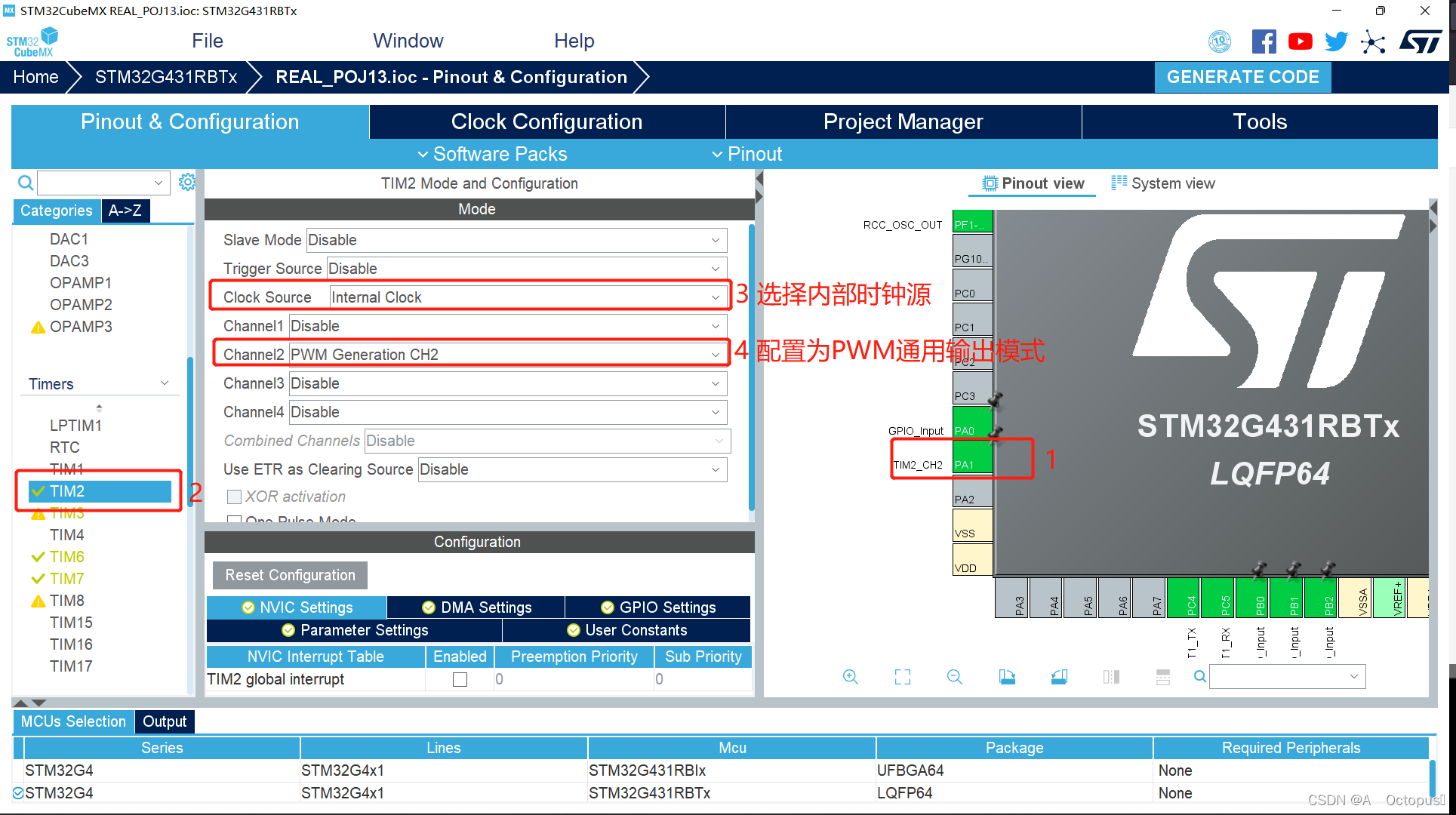The width and height of the screenshot is (1456, 815).
Task: Click the PF1 pin on the chip
Action: [972, 221]
